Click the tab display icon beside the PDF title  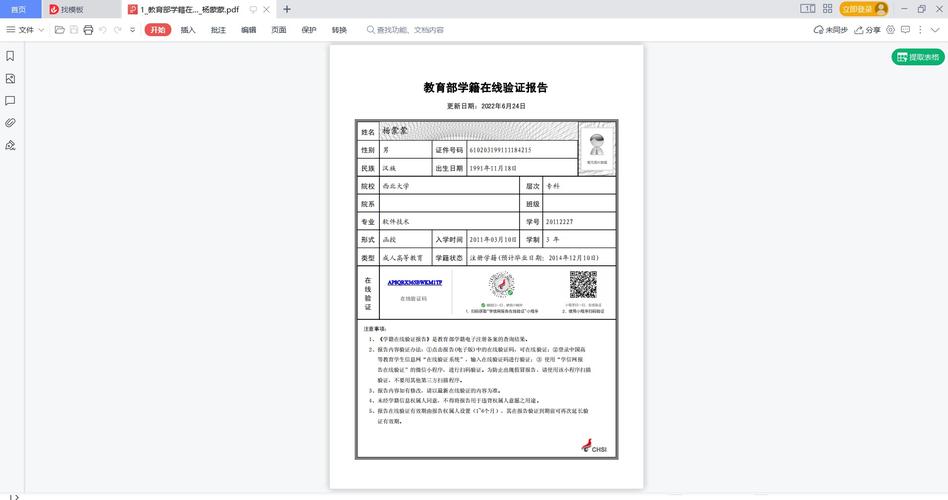click(253, 10)
